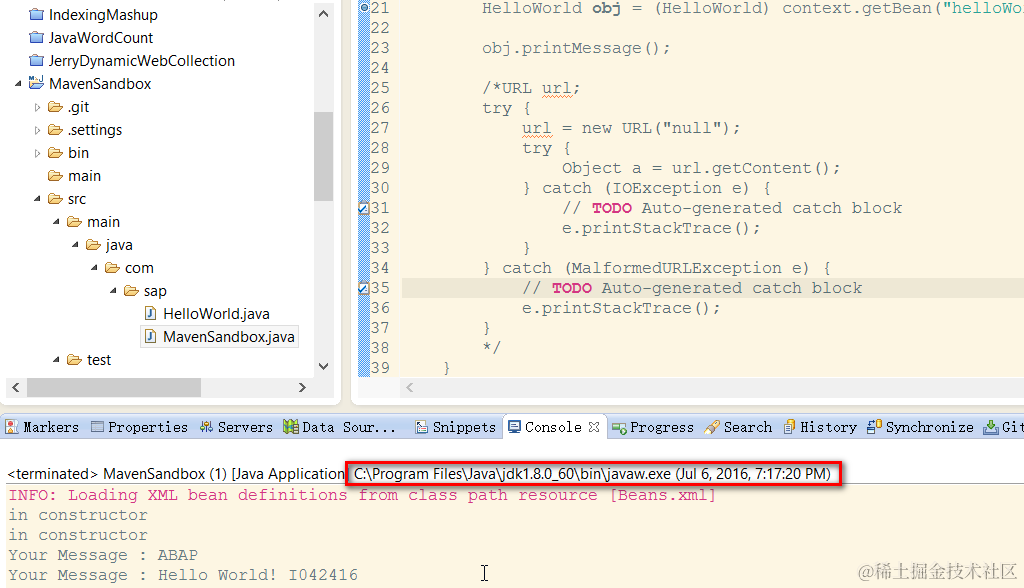Collapse the MavenSandbox project node
1024x588 pixels.
pos(18,83)
